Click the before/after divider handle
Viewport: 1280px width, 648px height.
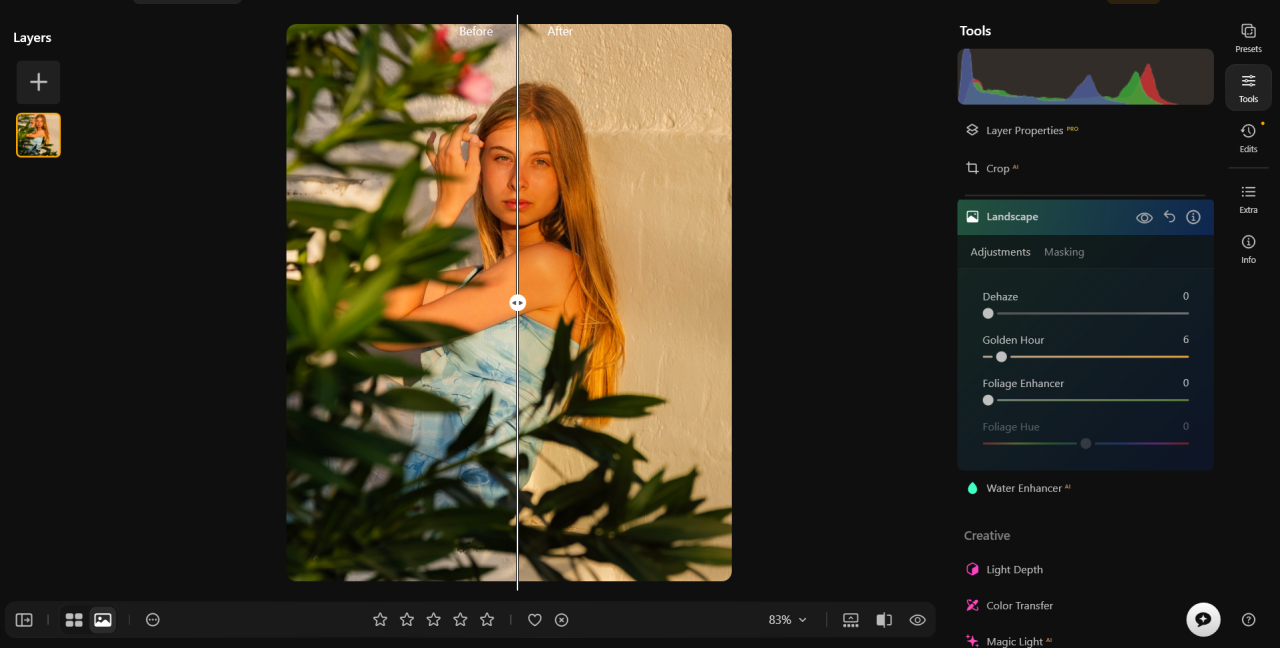[517, 302]
